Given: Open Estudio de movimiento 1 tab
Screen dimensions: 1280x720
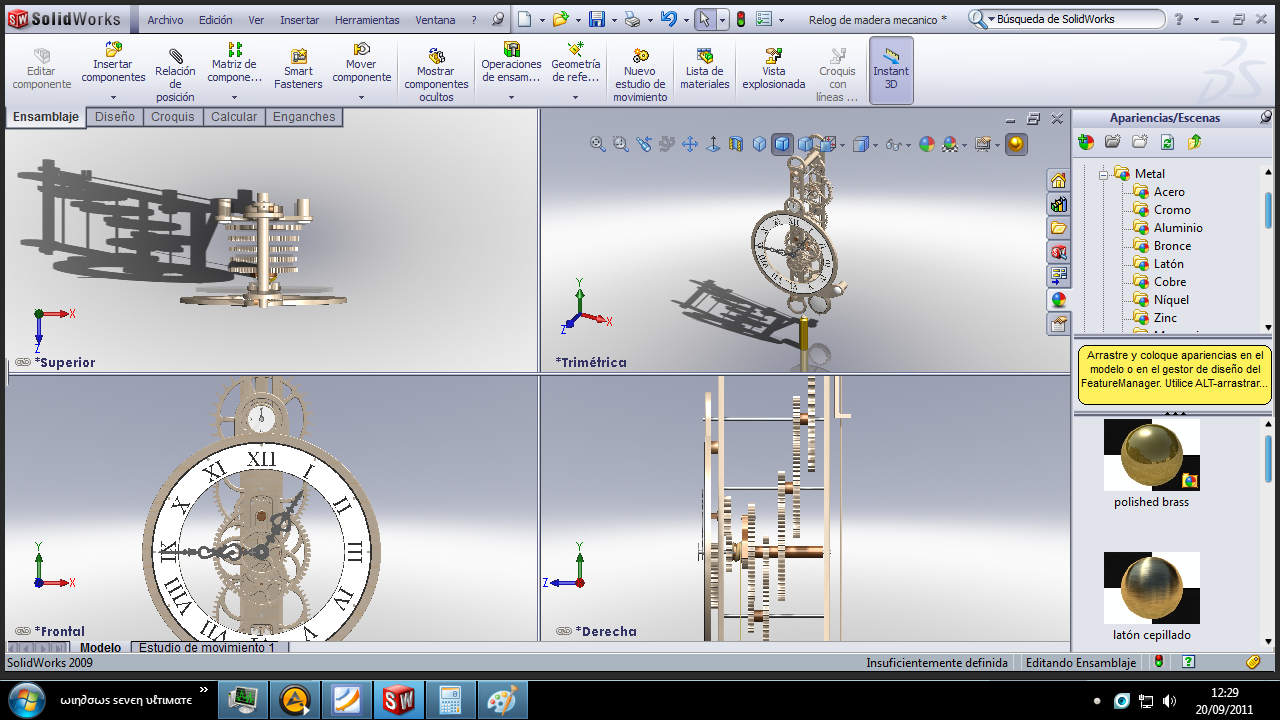Looking at the screenshot, I should click(207, 648).
